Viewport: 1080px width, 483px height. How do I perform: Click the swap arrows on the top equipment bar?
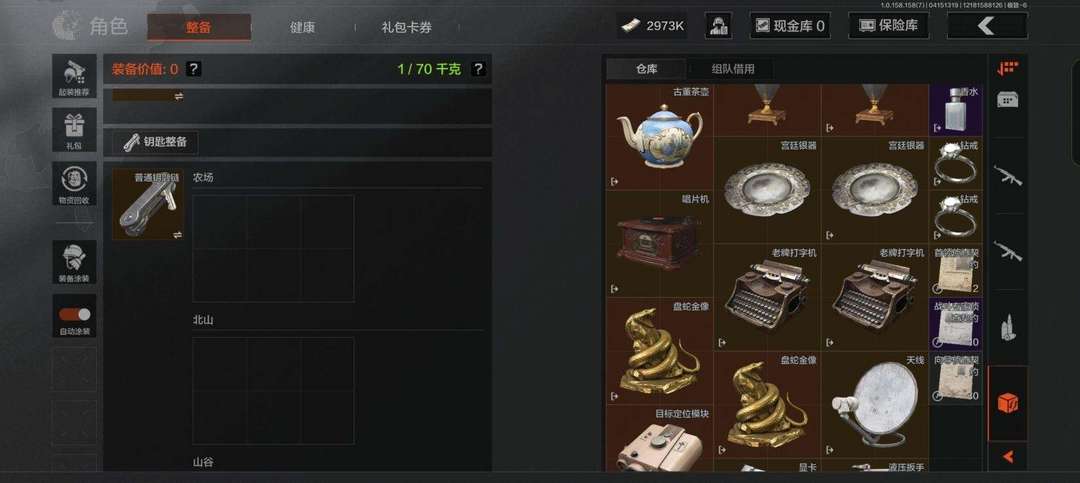tap(178, 96)
